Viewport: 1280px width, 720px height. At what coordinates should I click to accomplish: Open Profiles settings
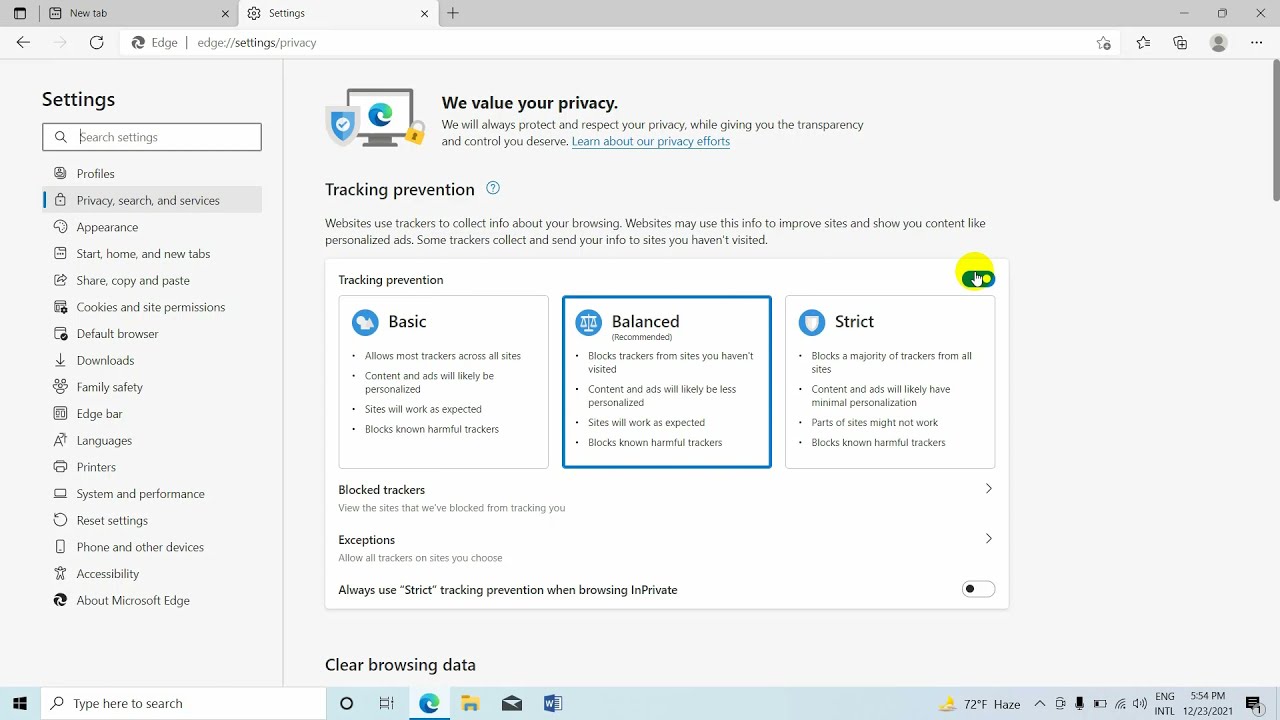pyautogui.click(x=152, y=173)
